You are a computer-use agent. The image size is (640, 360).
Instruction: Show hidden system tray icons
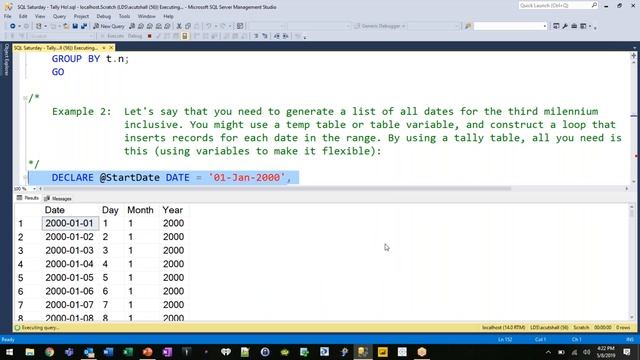pos(548,352)
